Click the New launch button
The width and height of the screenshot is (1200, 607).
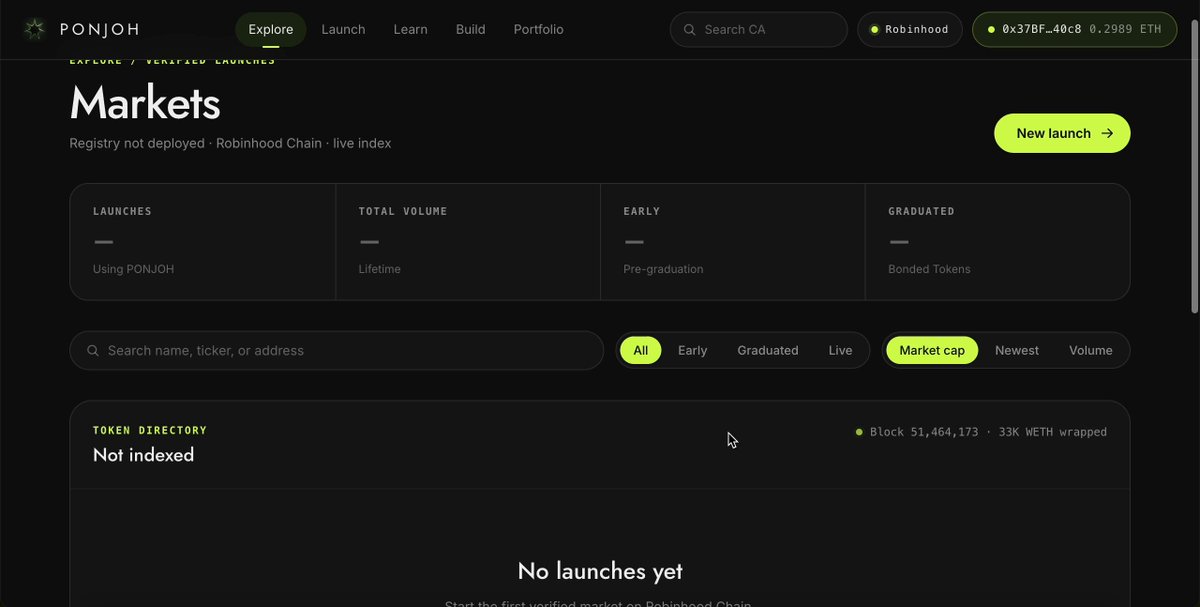pos(1062,133)
